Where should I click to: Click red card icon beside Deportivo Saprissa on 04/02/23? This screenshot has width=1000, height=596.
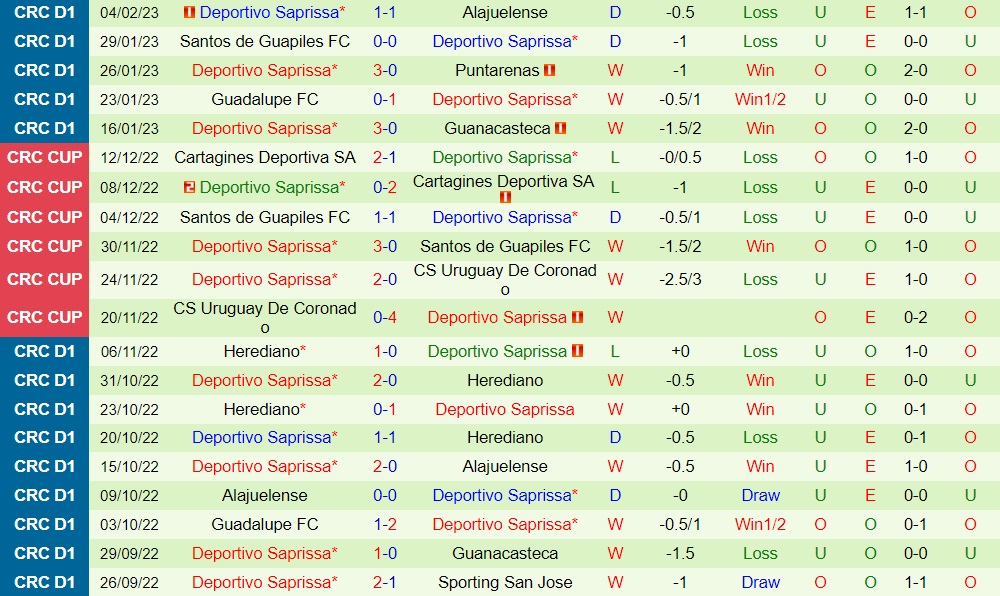(190, 13)
